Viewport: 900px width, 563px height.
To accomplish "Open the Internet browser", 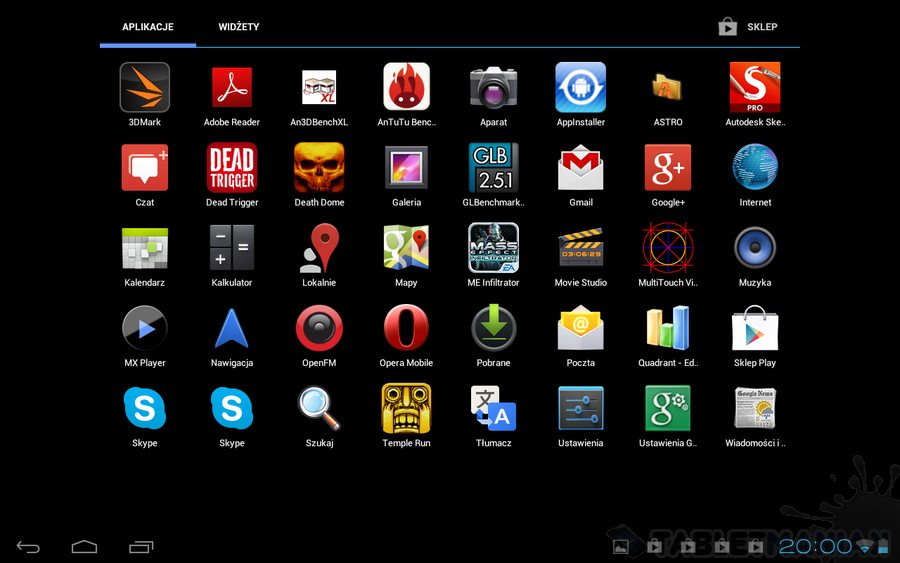I will click(x=755, y=167).
